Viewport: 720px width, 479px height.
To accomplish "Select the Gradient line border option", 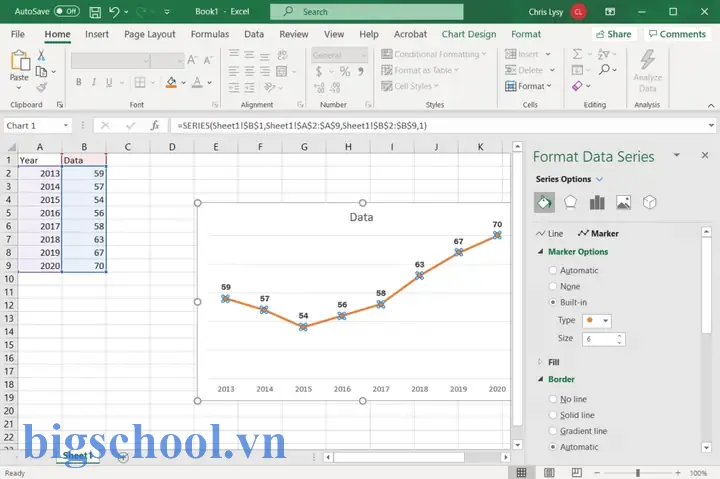I will coord(553,431).
